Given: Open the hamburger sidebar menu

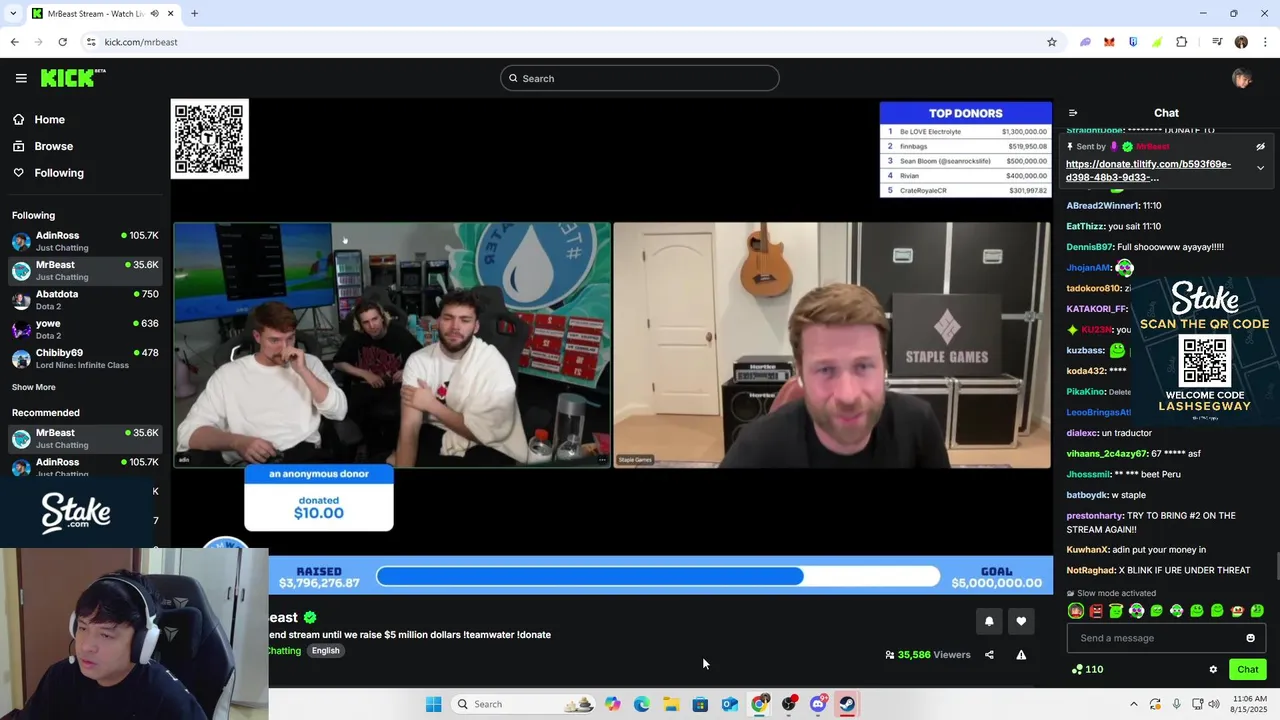Looking at the screenshot, I should tap(21, 78).
